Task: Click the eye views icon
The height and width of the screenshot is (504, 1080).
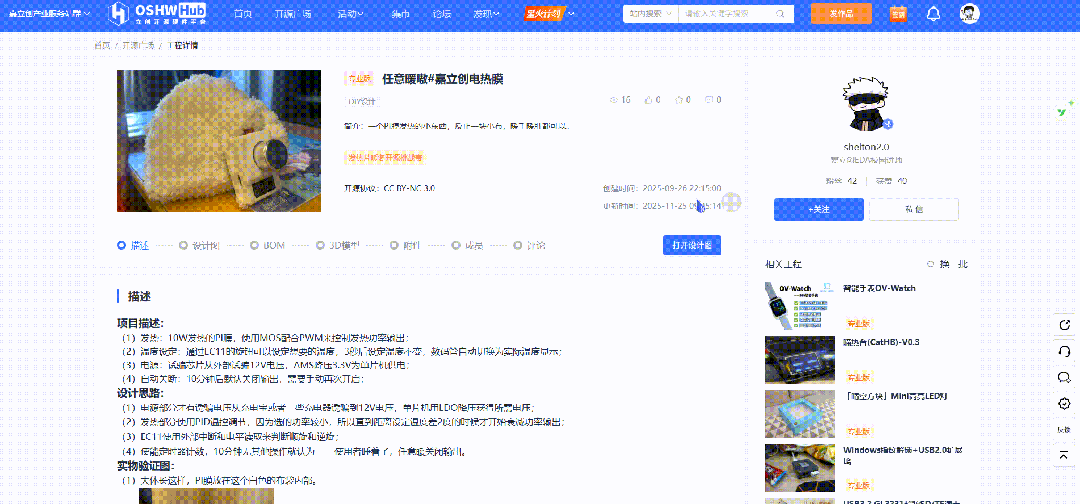Action: click(x=614, y=100)
